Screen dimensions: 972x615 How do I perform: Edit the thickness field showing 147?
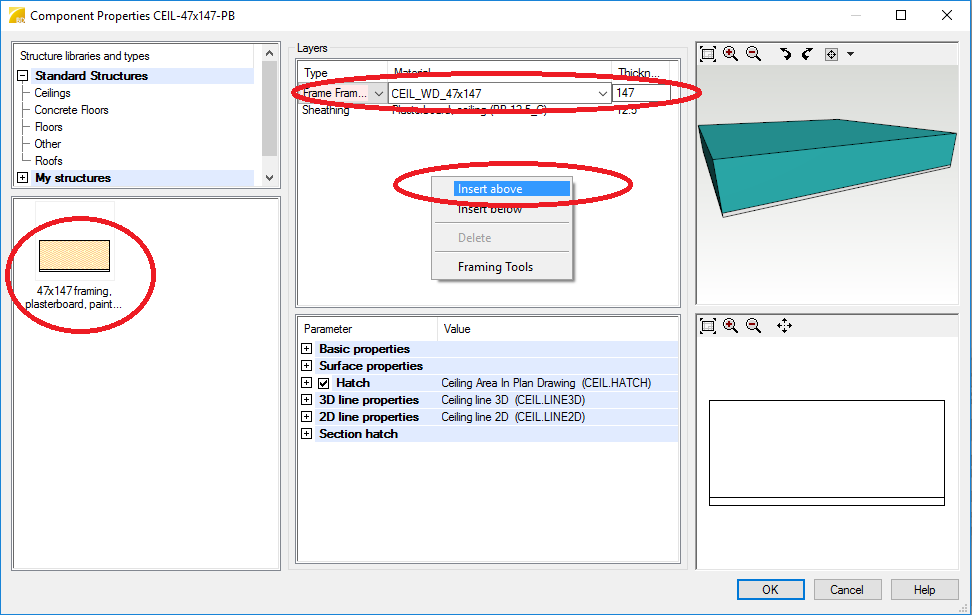(641, 93)
